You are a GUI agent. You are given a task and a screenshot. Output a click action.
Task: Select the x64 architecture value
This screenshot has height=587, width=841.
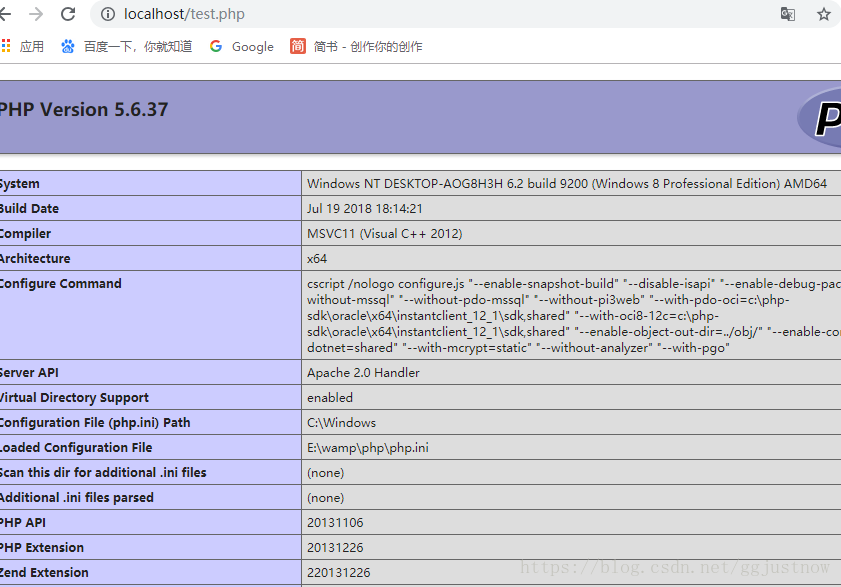[x=317, y=259]
